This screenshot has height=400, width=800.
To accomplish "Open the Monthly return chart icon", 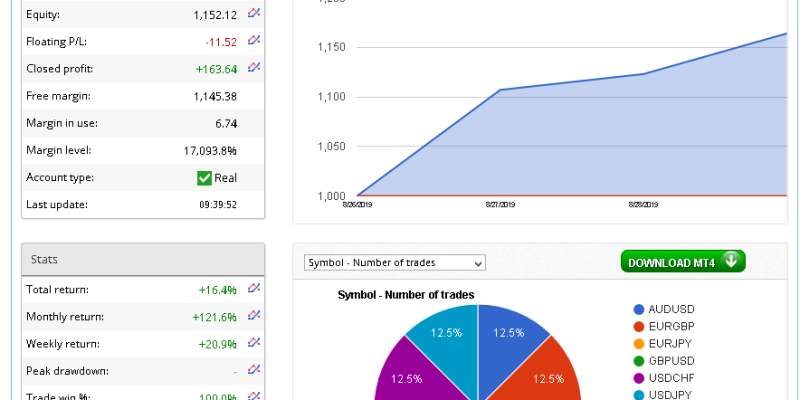I will 254,316.
